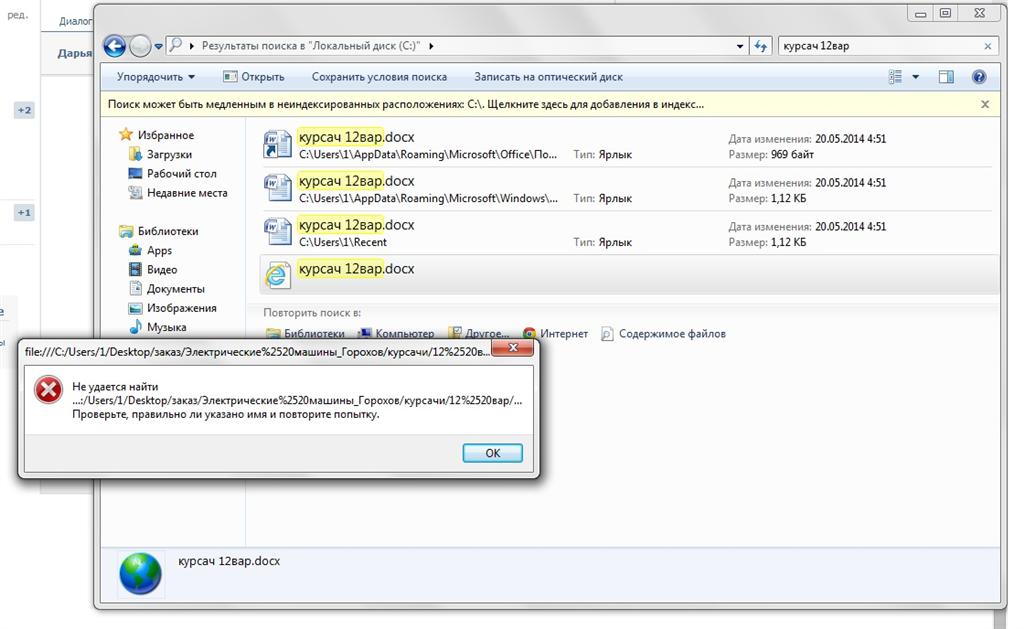This screenshot has width=1024, height=629.
Task: Open 'Недавние места' in the sidebar
Action: tap(187, 193)
